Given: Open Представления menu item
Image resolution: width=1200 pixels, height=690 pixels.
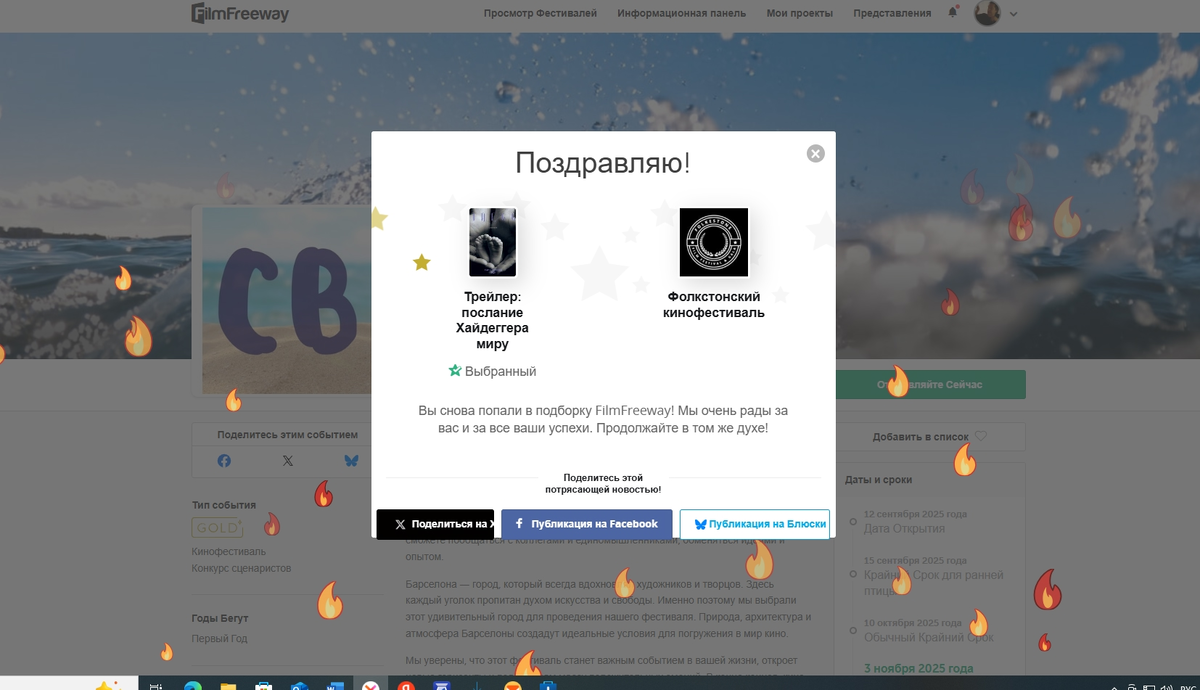Looking at the screenshot, I should (892, 13).
